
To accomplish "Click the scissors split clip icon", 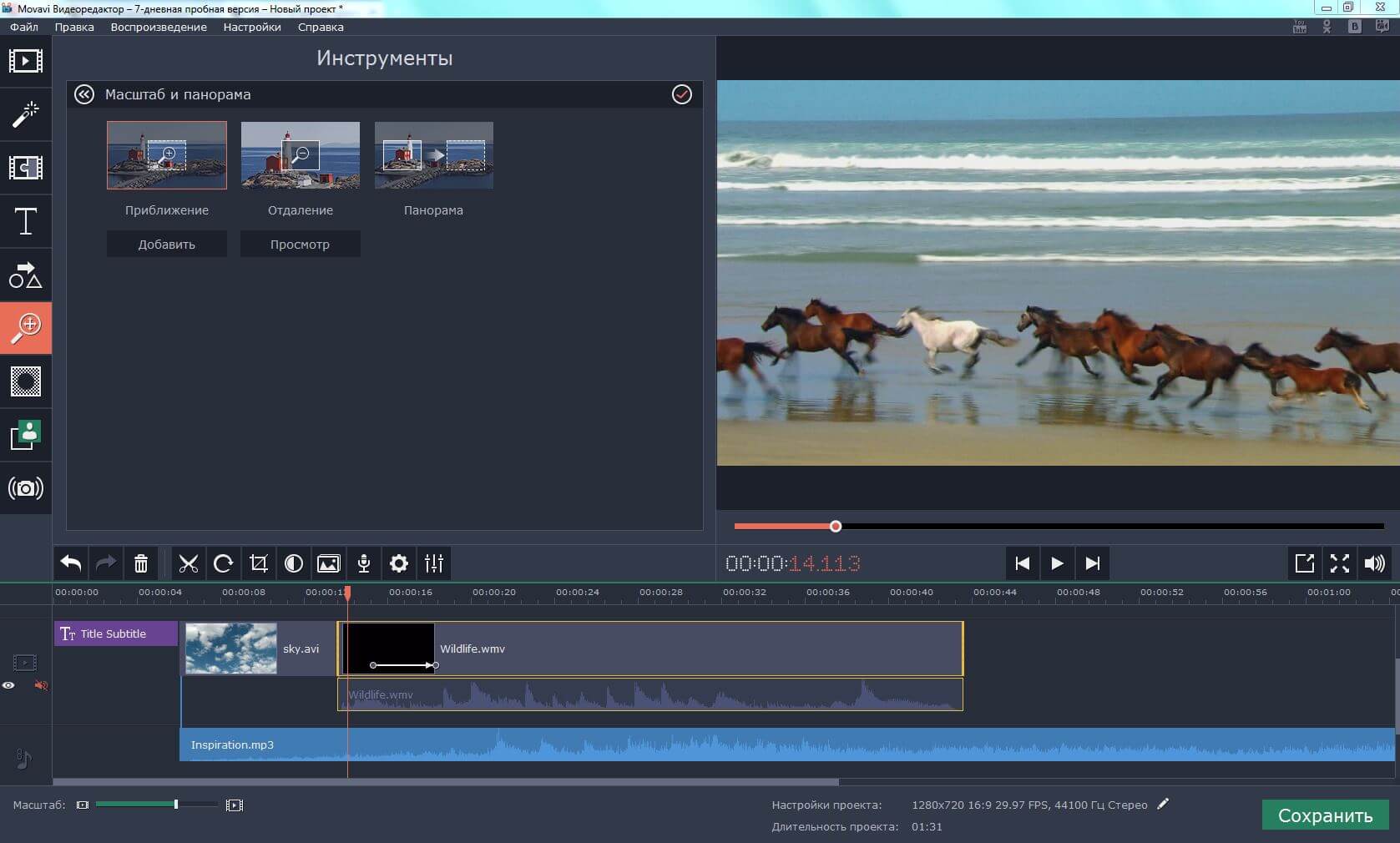I will [x=189, y=563].
